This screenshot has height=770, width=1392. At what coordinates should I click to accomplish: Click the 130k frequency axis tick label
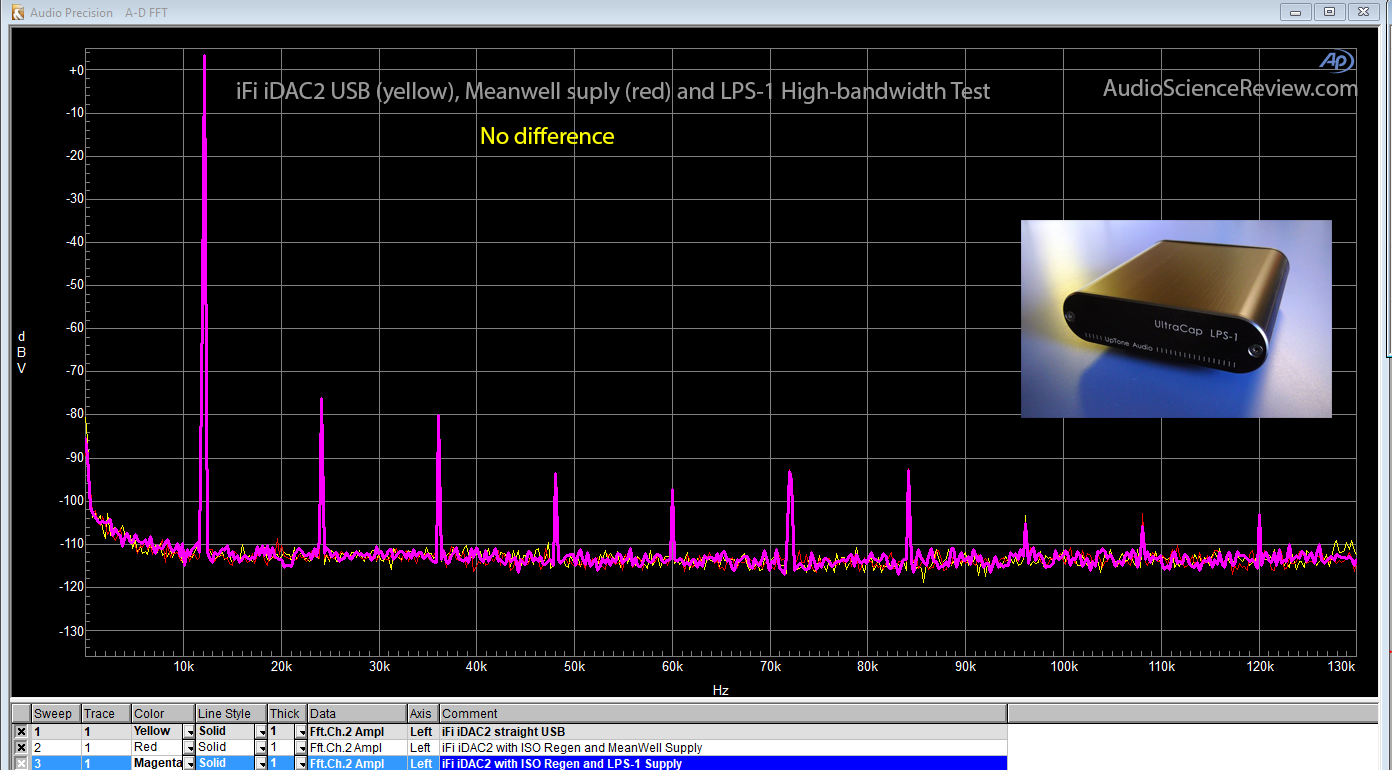point(1340,667)
